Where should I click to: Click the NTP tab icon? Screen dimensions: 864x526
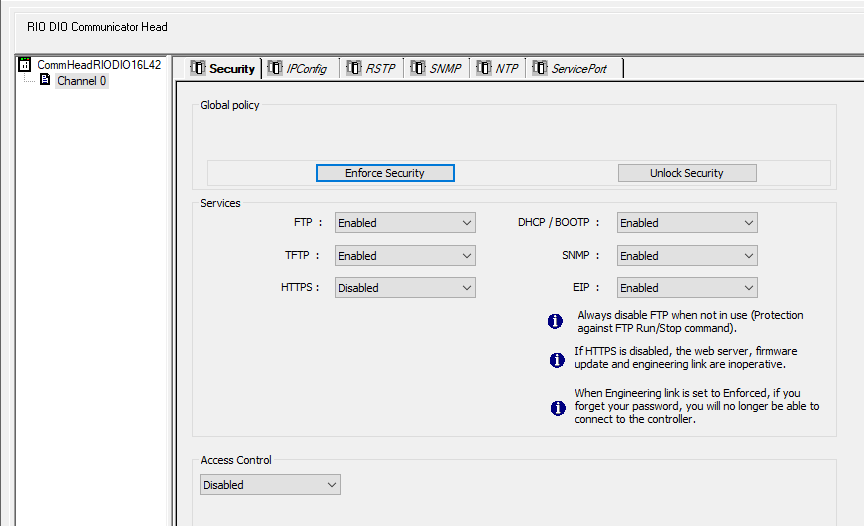[484, 68]
